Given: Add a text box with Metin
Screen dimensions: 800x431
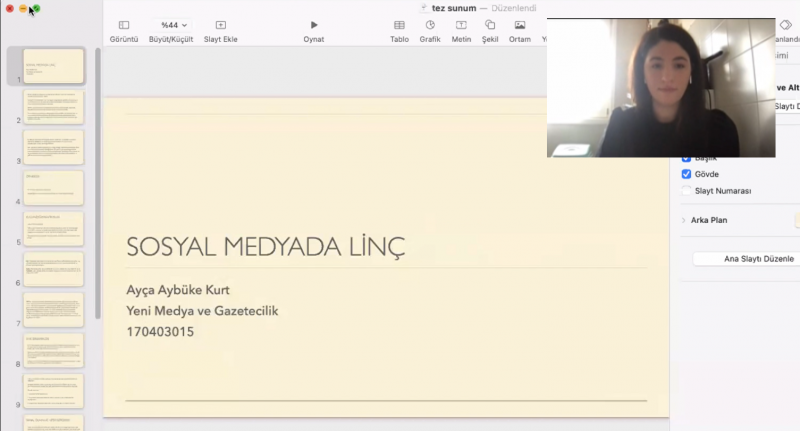Looking at the screenshot, I should [460, 25].
